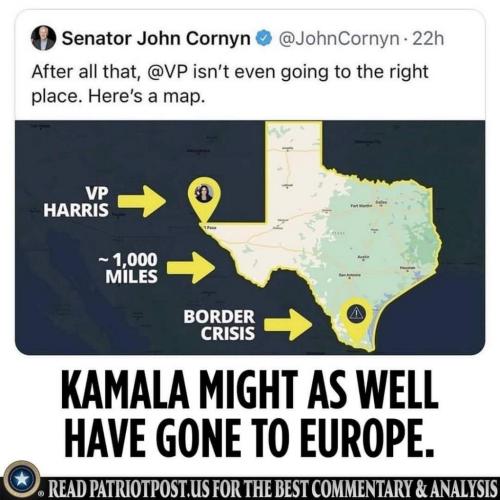Open the PATRIOTPOST.US banner link
500x500 pixels.
coord(273,489)
